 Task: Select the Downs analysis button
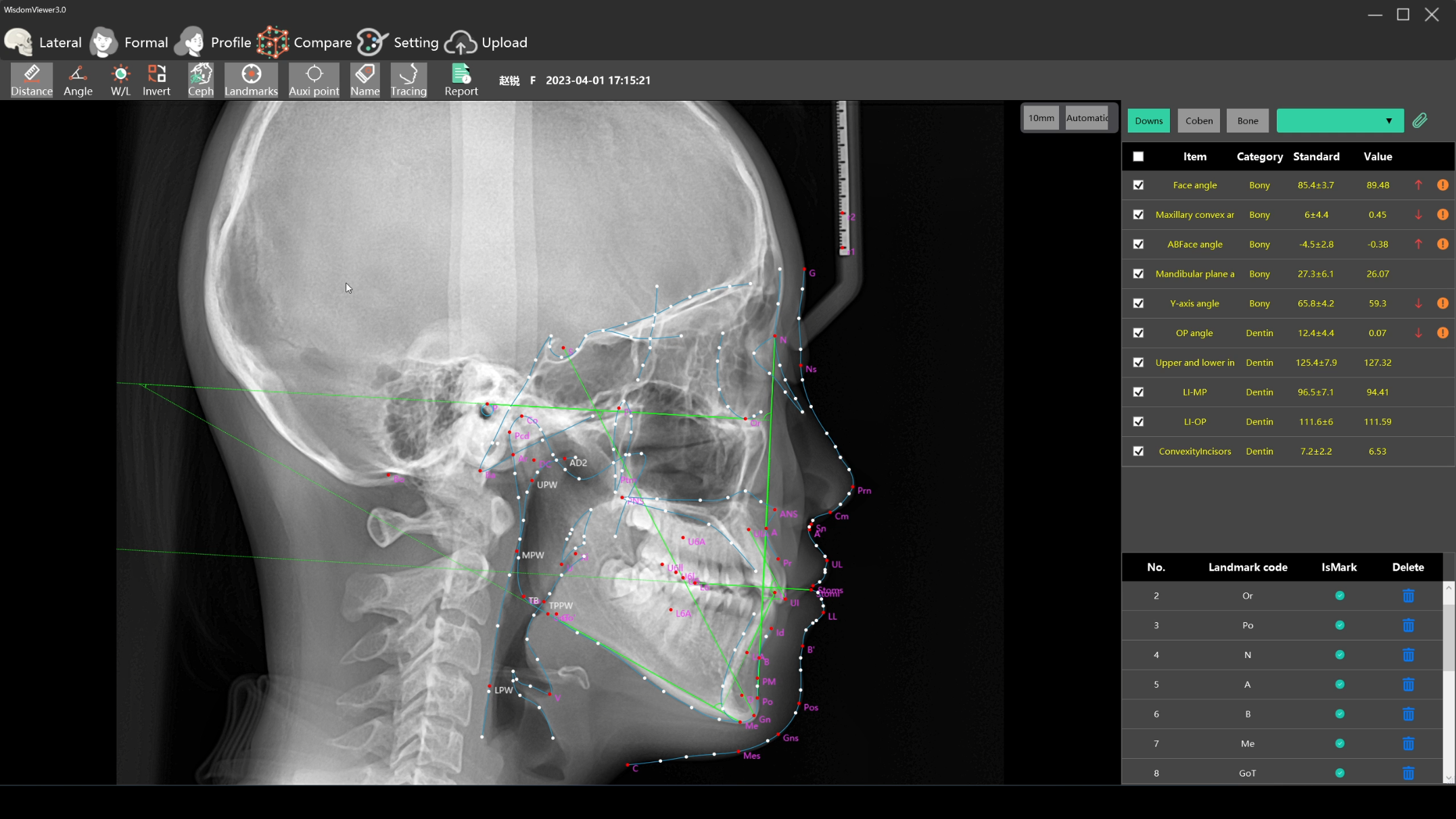click(1148, 120)
